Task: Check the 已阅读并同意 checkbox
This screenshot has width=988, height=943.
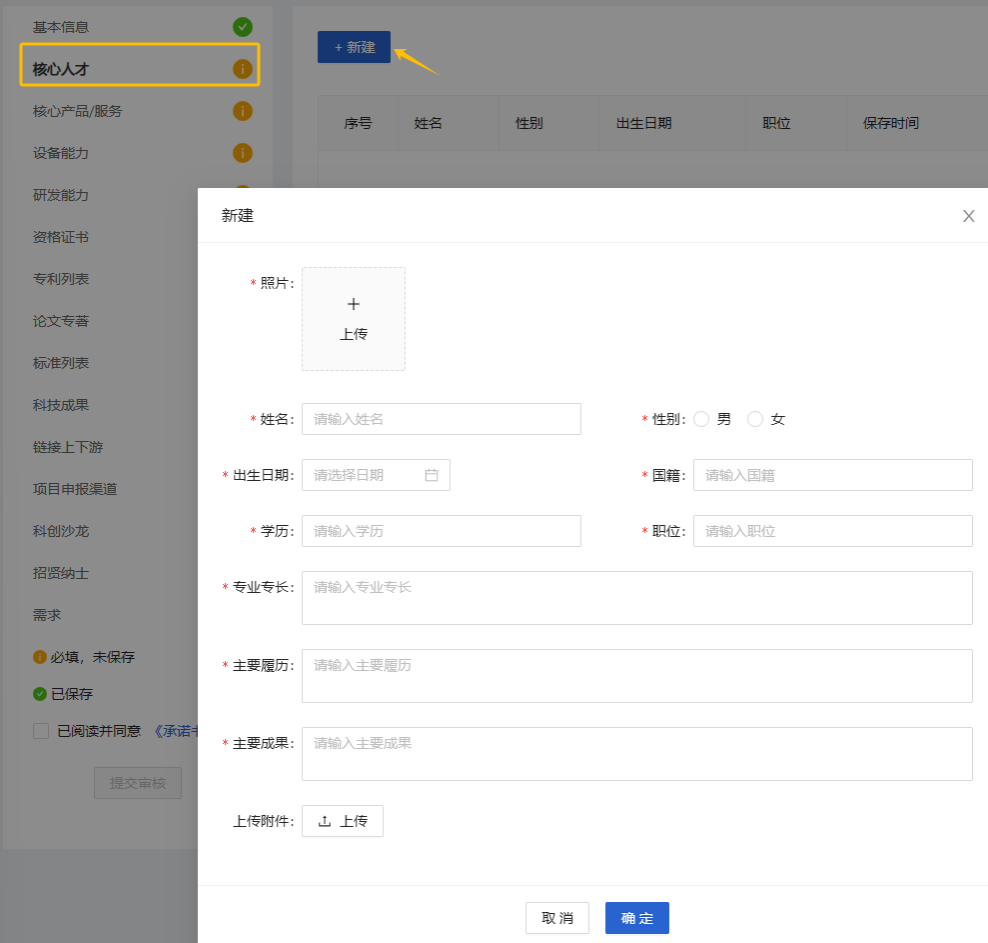Action: 41,731
